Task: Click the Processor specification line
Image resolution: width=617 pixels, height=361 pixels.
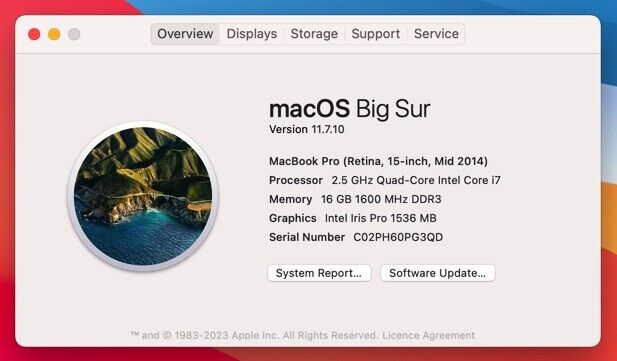Action: pos(385,180)
